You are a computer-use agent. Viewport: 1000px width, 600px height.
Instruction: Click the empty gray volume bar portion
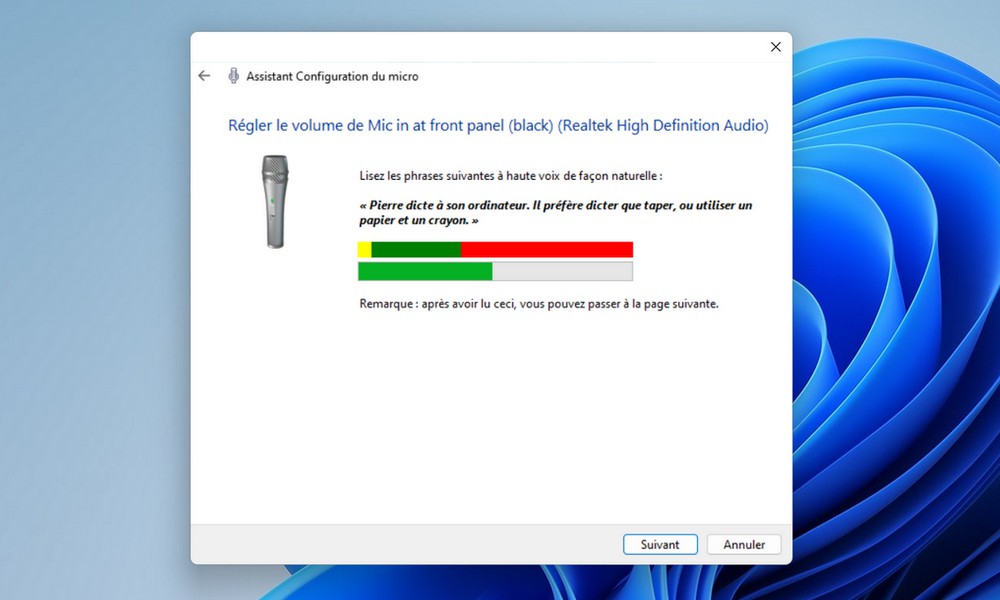click(562, 271)
